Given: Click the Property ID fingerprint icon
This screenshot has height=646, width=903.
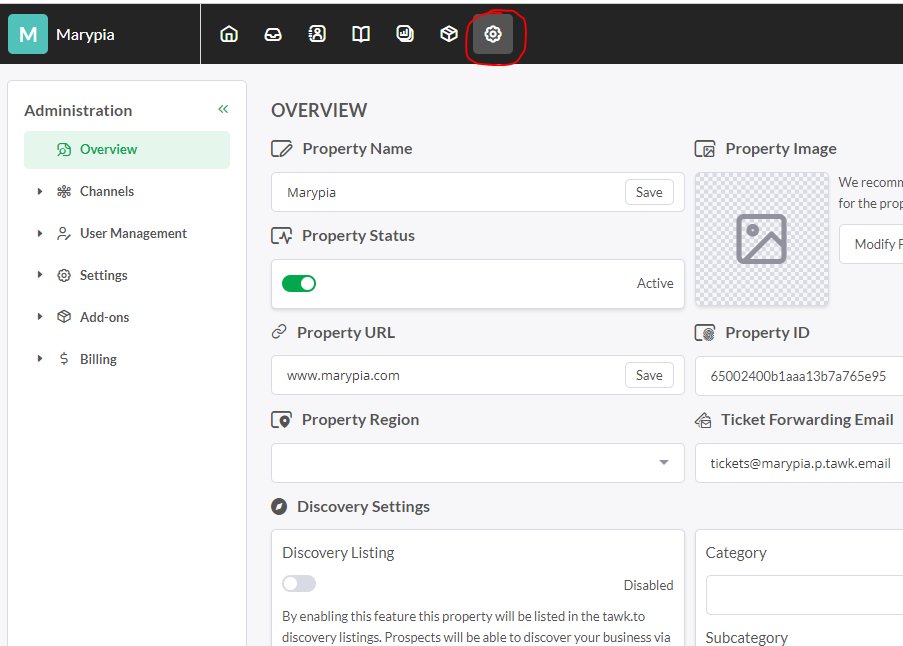Looking at the screenshot, I should point(705,332).
